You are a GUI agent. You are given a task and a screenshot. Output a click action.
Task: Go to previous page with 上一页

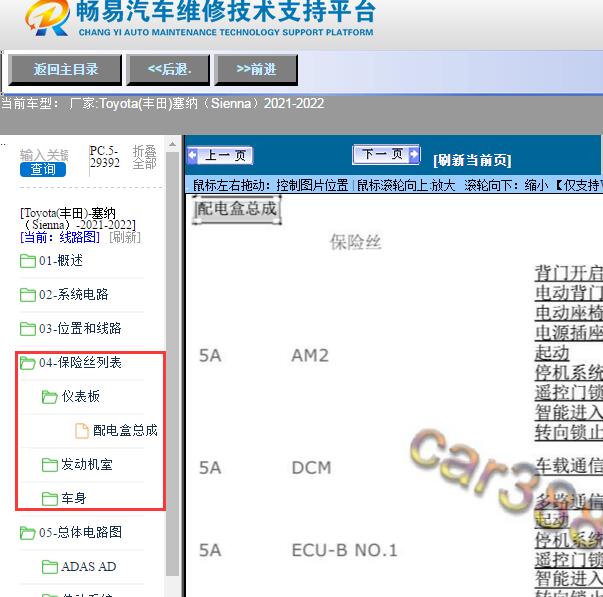pyautogui.click(x=220, y=155)
